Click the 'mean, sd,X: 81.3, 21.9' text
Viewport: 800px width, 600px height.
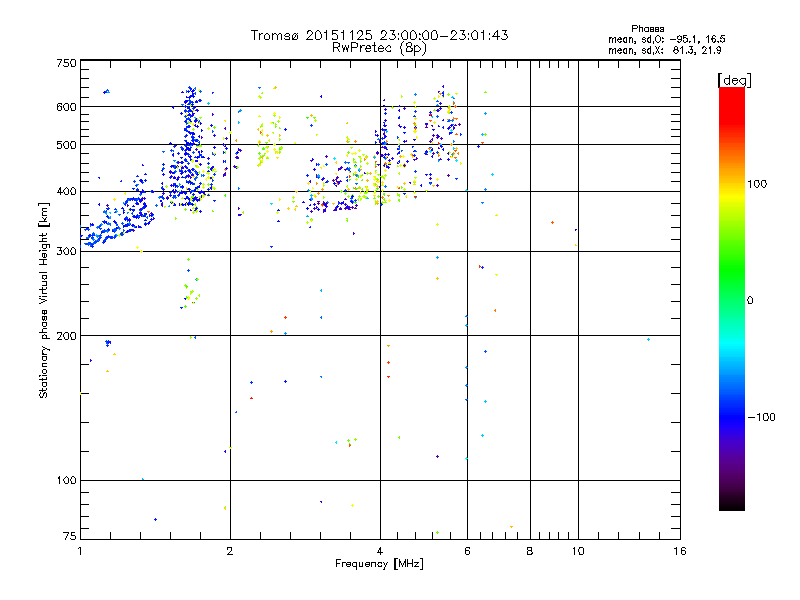click(664, 51)
